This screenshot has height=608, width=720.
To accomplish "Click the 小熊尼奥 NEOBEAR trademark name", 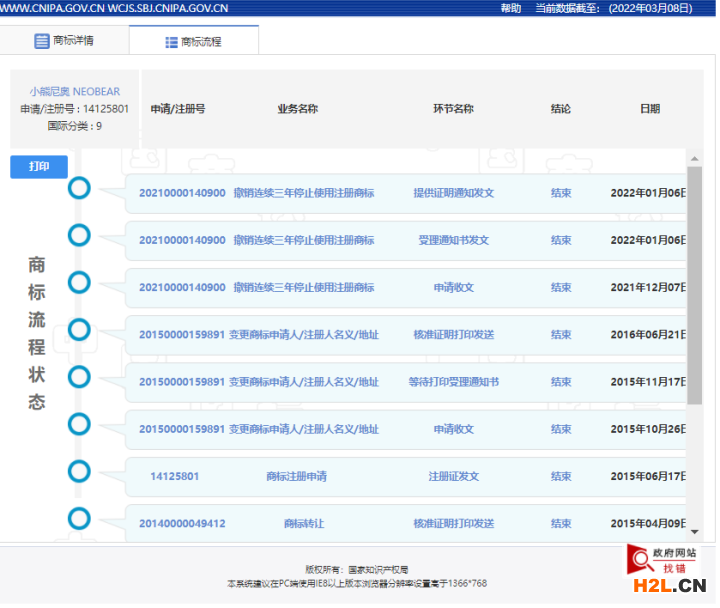I will [74, 91].
